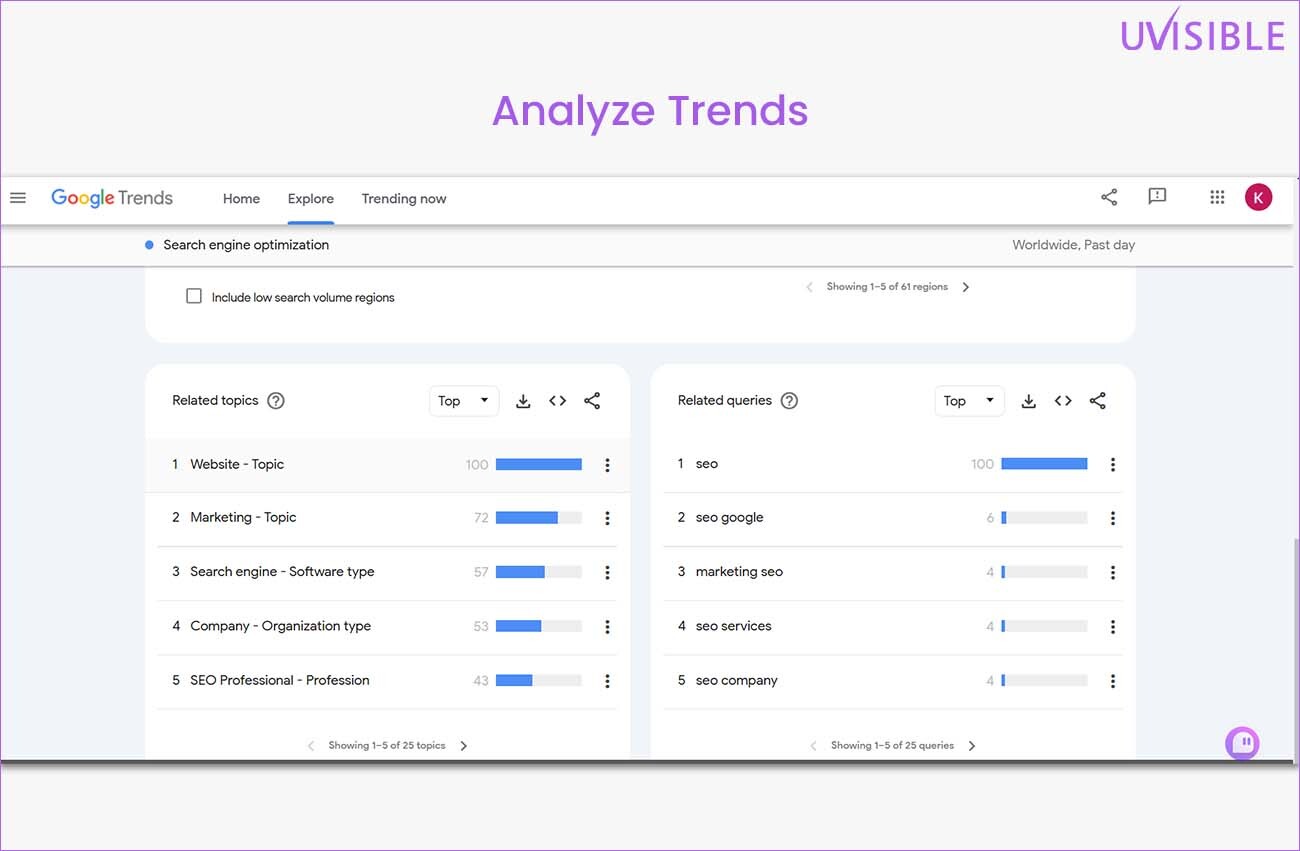Open more options for Search engine row
Viewport: 1300px width, 851px height.
pos(607,572)
